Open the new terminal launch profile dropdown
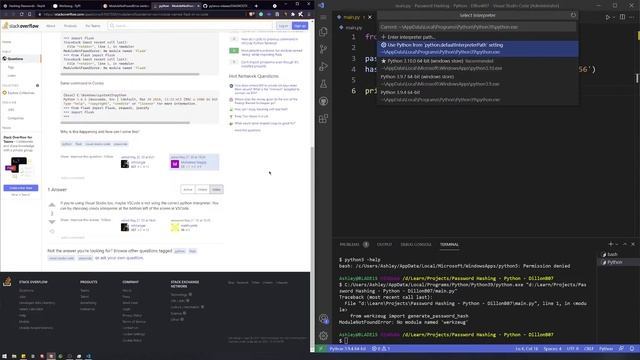Screen dimensions: 640x360 pyautogui.click(x=617, y=244)
